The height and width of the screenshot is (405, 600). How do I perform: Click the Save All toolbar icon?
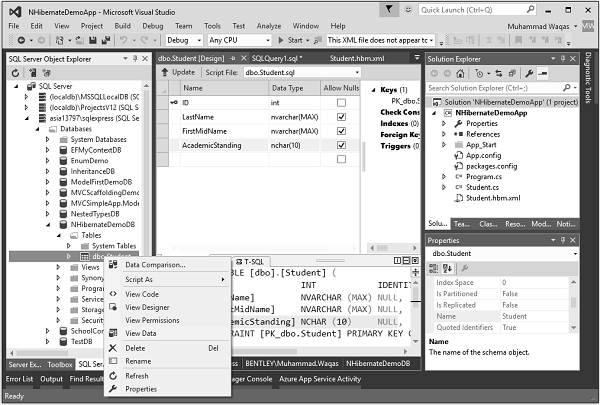[106, 40]
